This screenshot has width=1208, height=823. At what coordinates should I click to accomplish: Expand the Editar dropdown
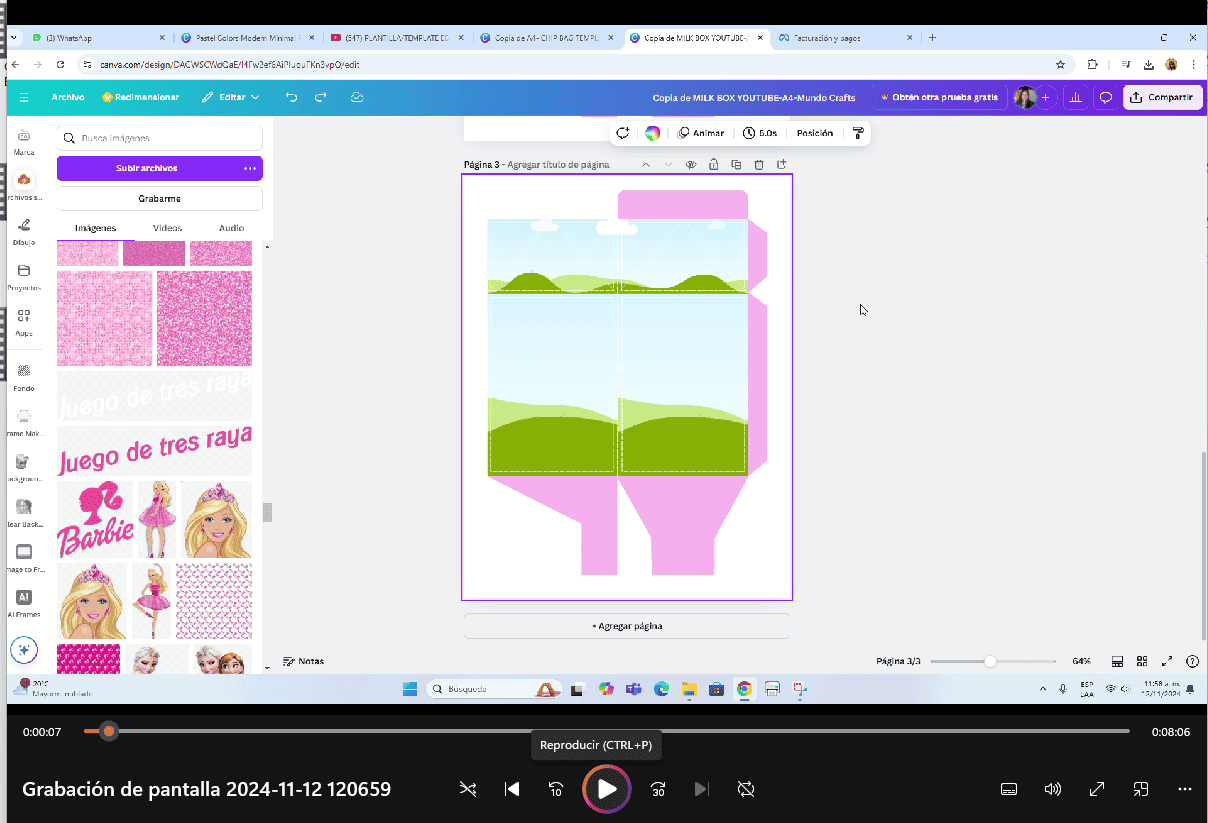[x=230, y=97]
